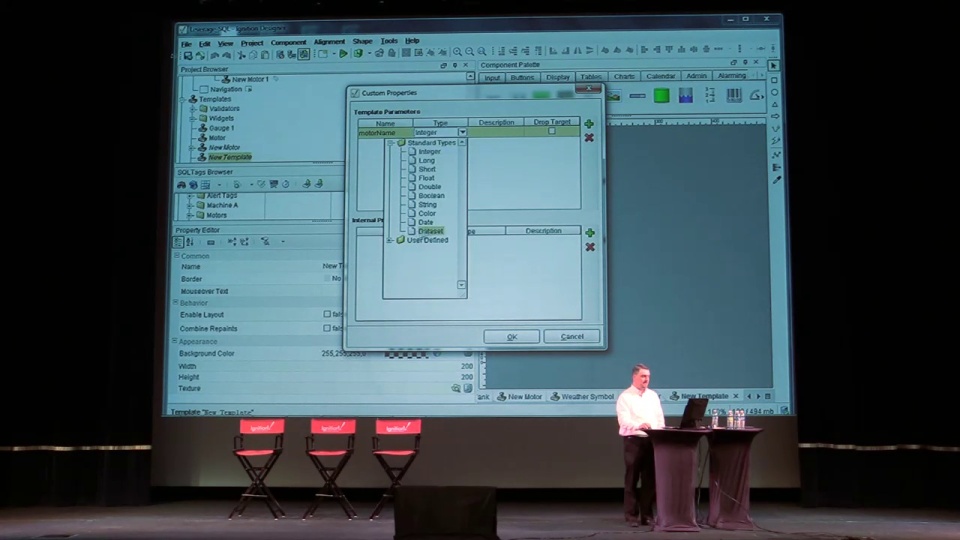The width and height of the screenshot is (960, 540).
Task: Click green plus to add internal property
Action: click(x=590, y=232)
